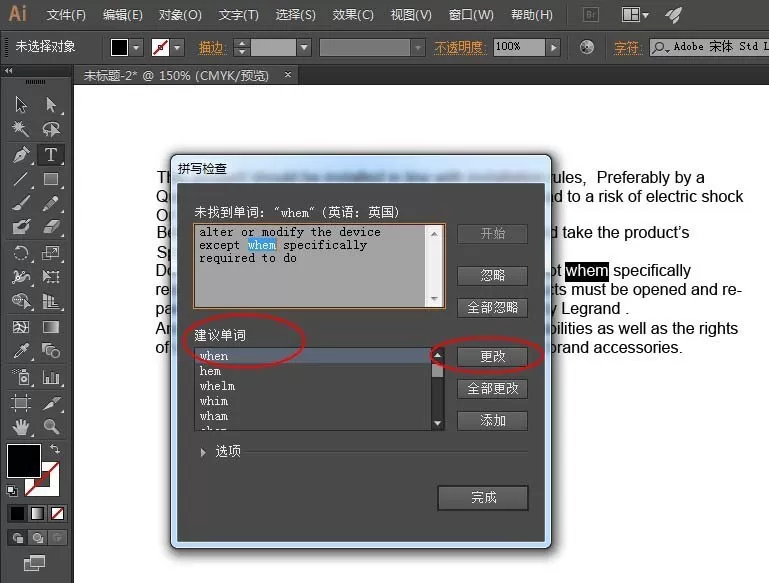The height and width of the screenshot is (583, 769).
Task: Select the Rectangle shape tool
Action: point(51,179)
